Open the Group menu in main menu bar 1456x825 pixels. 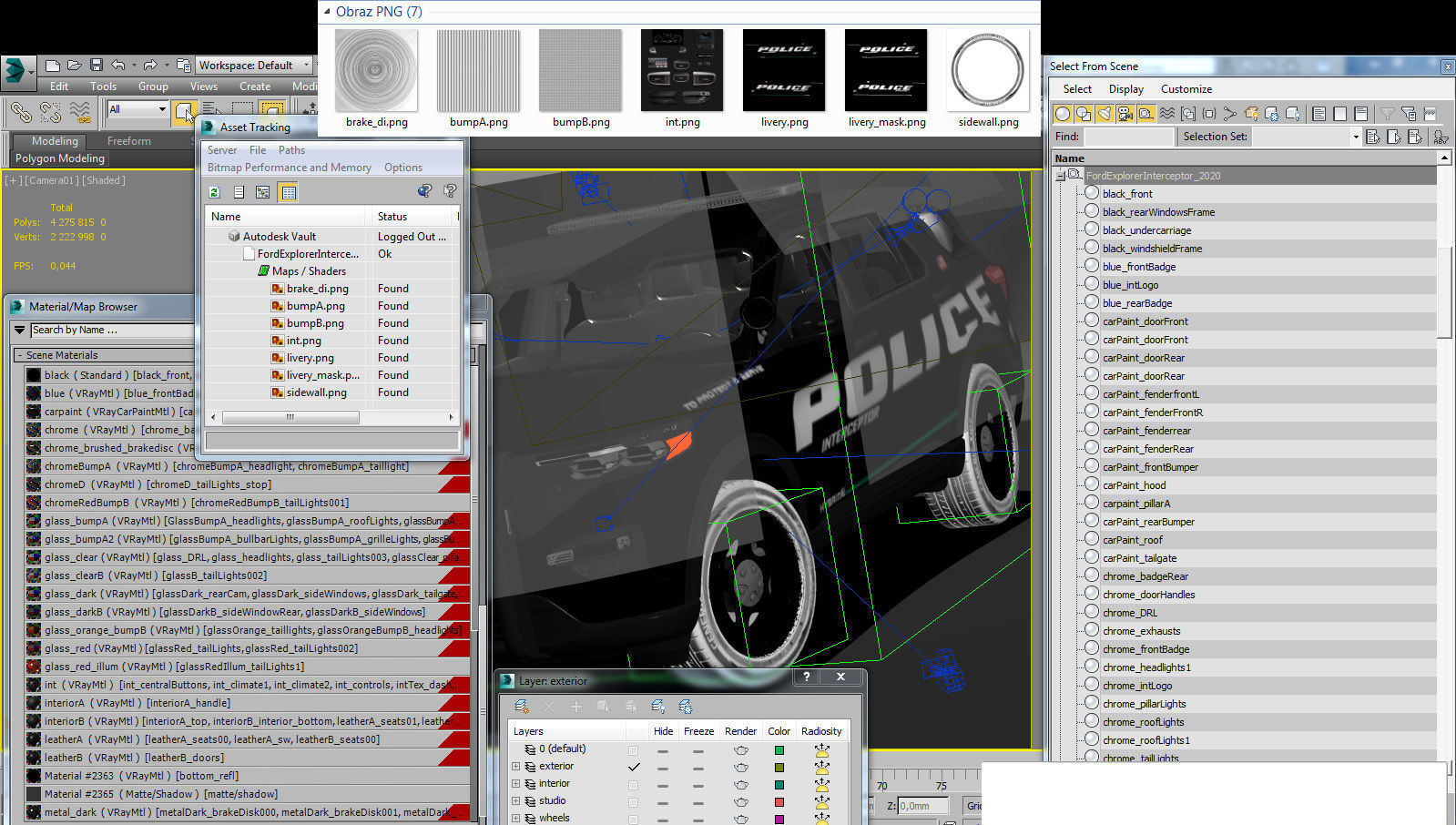[x=153, y=87]
